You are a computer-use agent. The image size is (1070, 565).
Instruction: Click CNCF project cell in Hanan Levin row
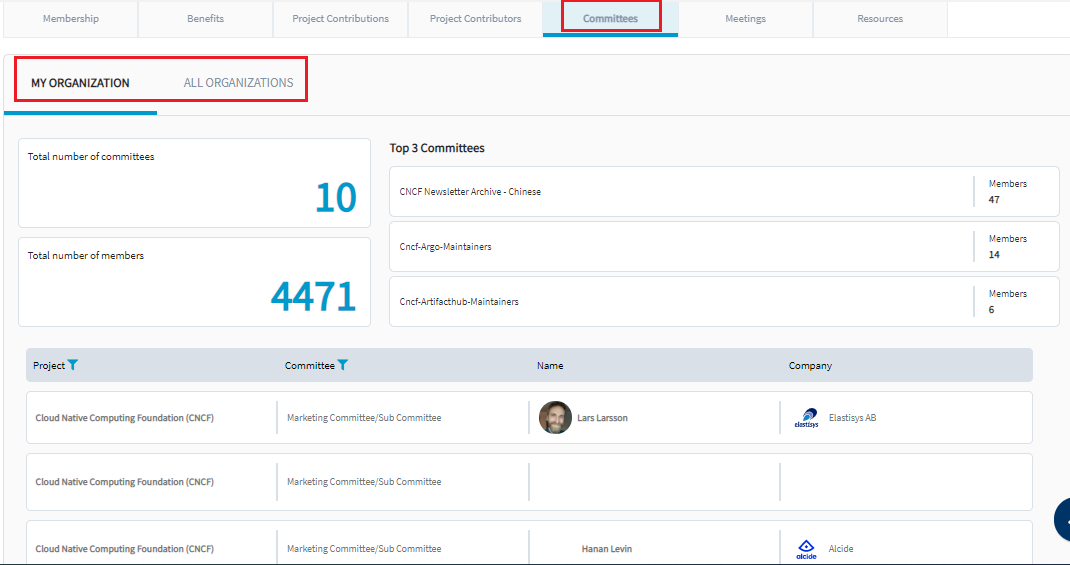[124, 549]
